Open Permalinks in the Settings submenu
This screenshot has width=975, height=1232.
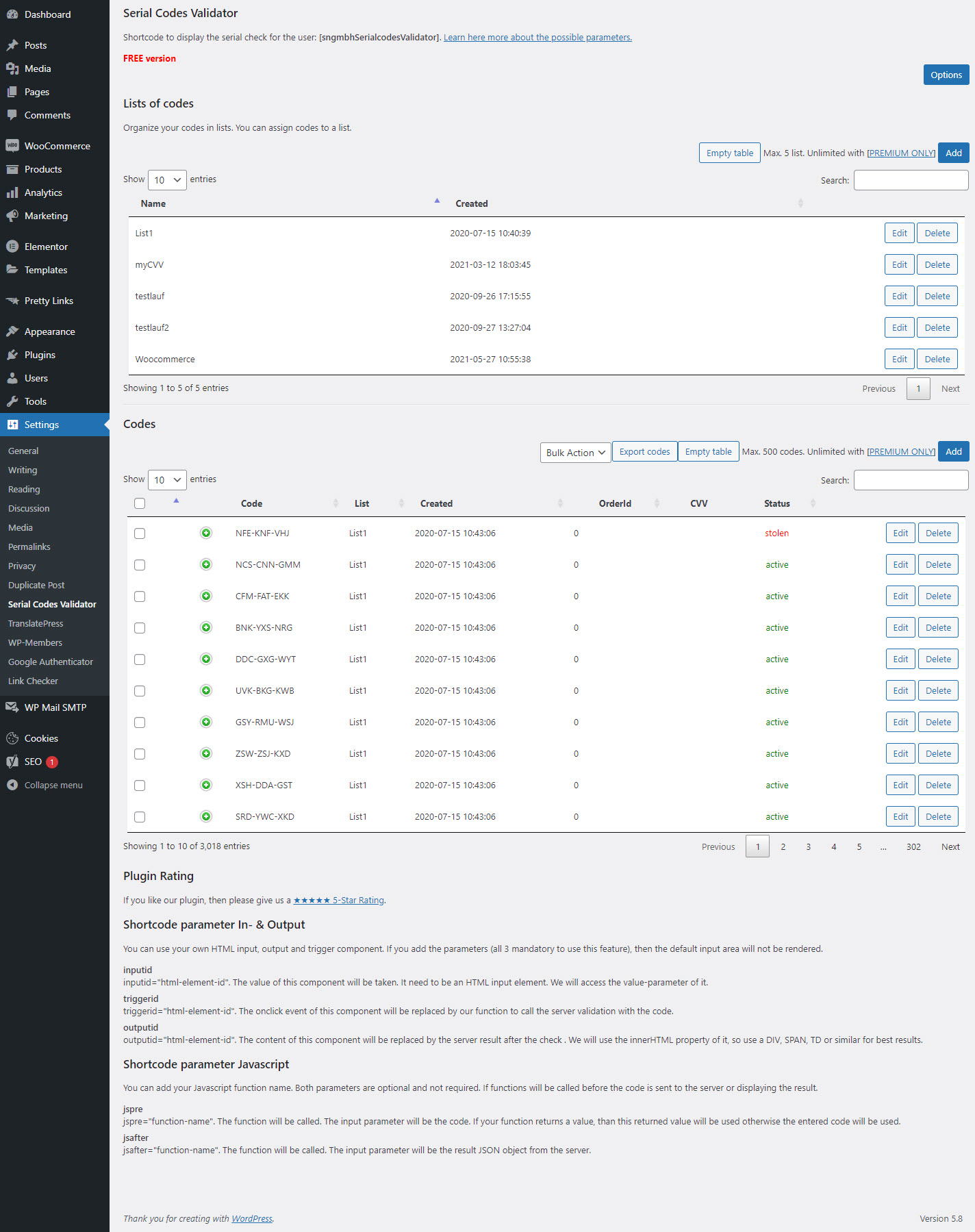(29, 546)
